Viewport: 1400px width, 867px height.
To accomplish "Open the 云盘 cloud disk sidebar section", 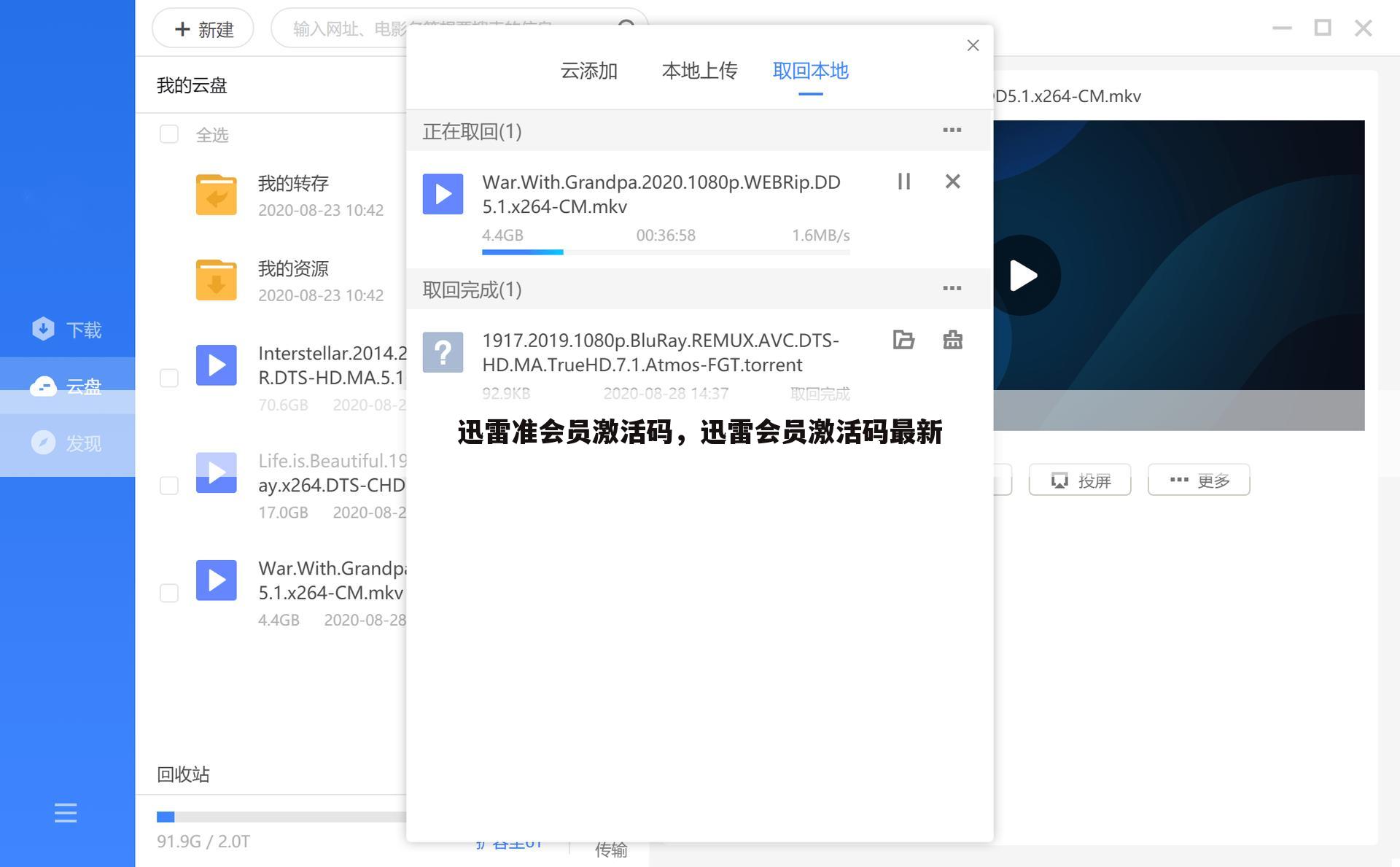I will point(67,386).
